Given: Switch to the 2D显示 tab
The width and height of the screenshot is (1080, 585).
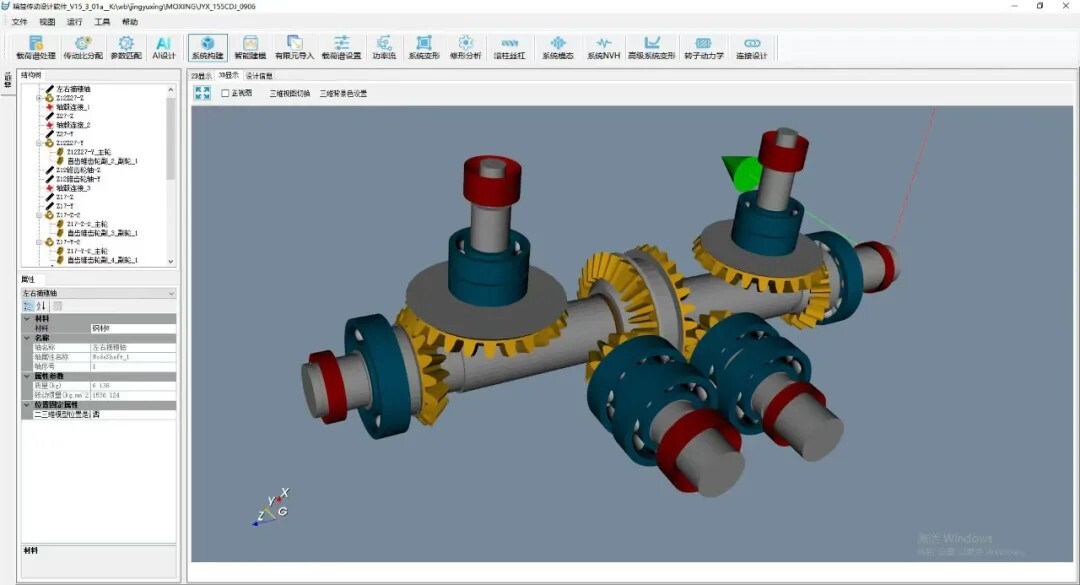Looking at the screenshot, I should [202, 75].
